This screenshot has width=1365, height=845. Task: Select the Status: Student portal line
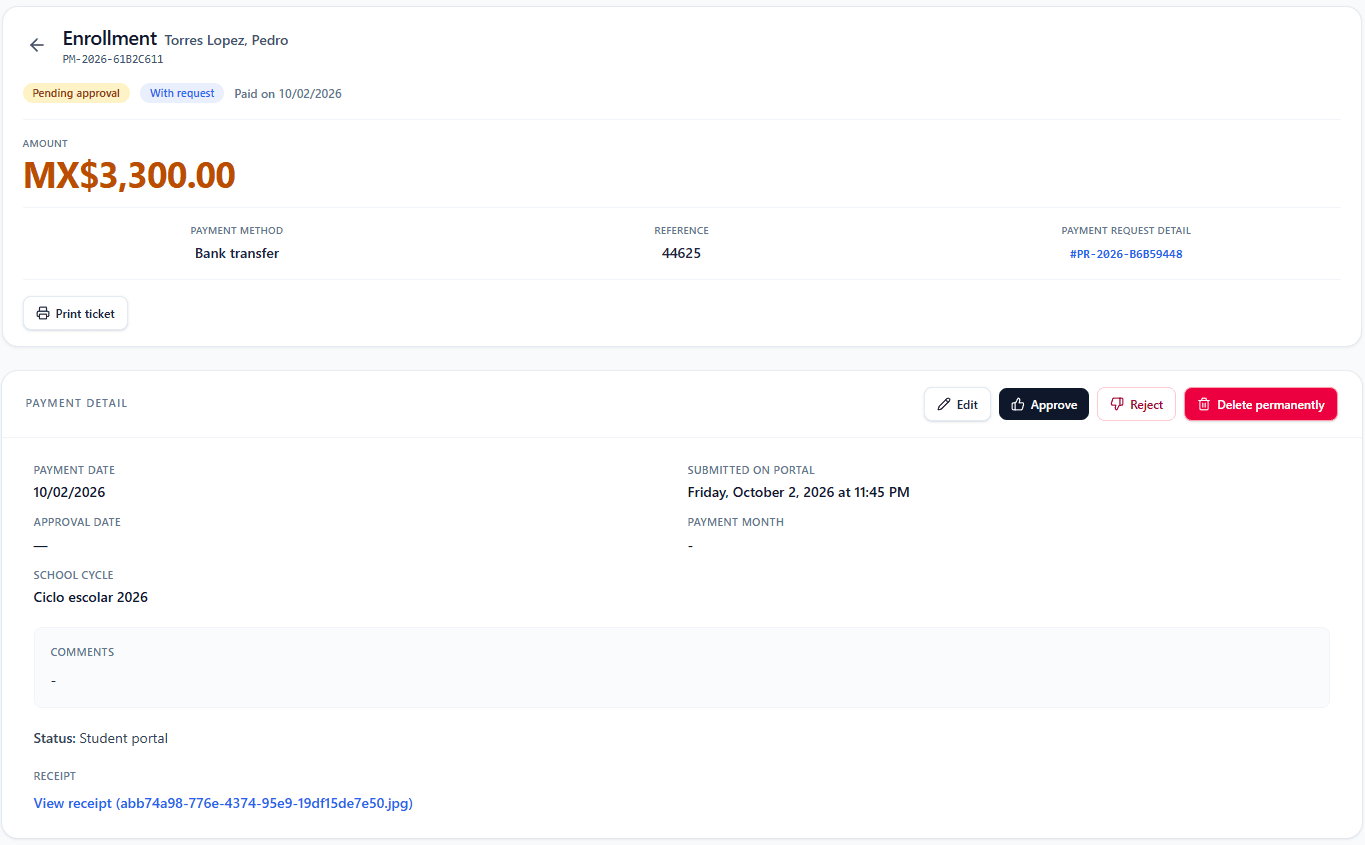click(101, 738)
